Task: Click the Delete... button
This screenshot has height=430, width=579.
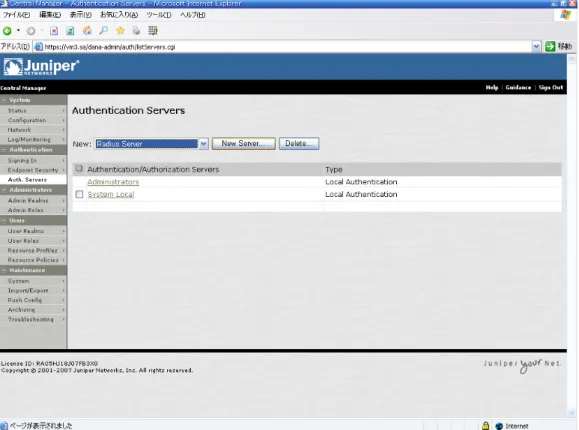Action: 299,143
